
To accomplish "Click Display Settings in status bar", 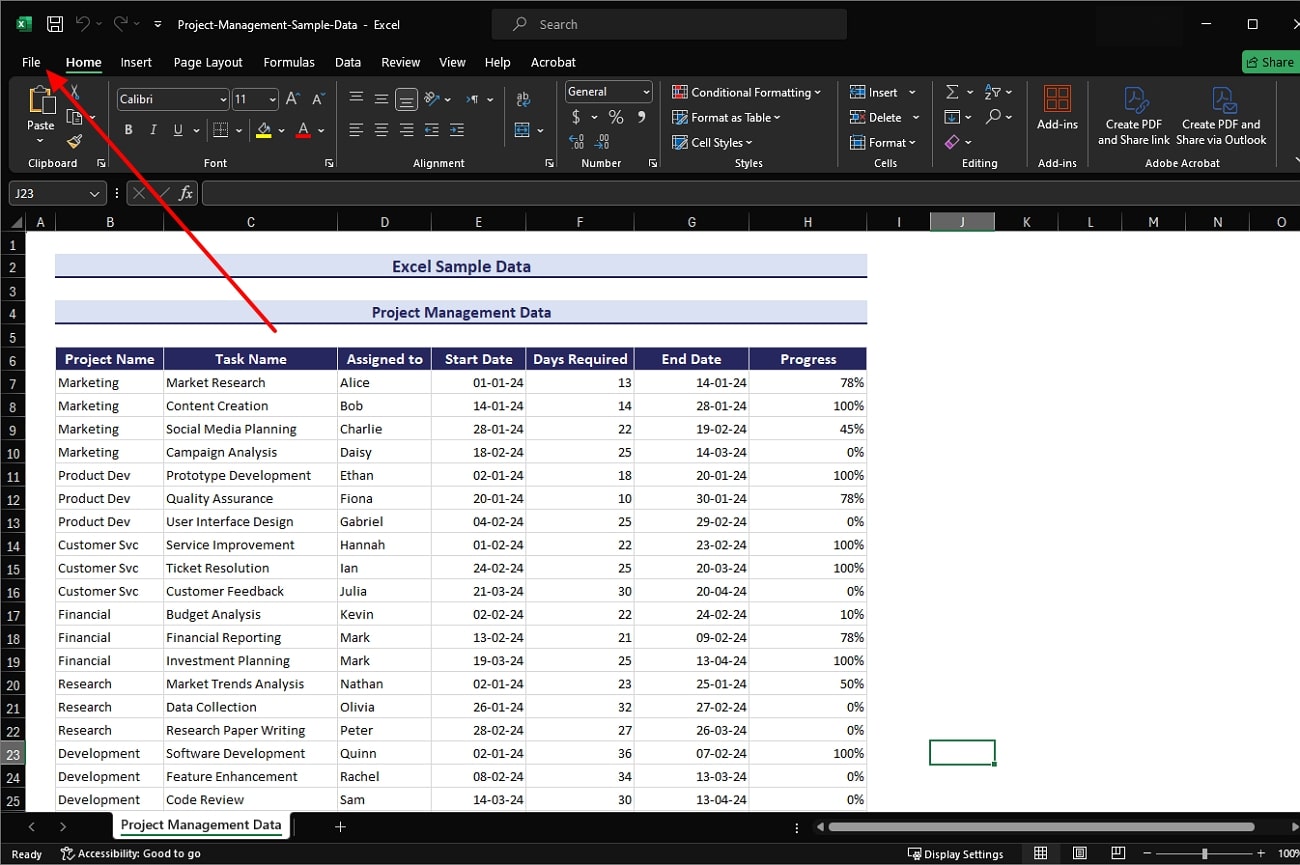I will [955, 854].
